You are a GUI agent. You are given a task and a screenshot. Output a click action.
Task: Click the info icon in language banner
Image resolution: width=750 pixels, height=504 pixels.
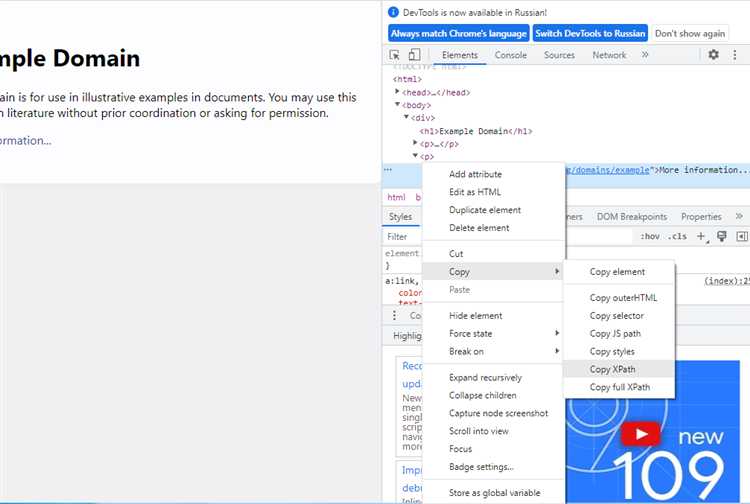[x=393, y=12]
